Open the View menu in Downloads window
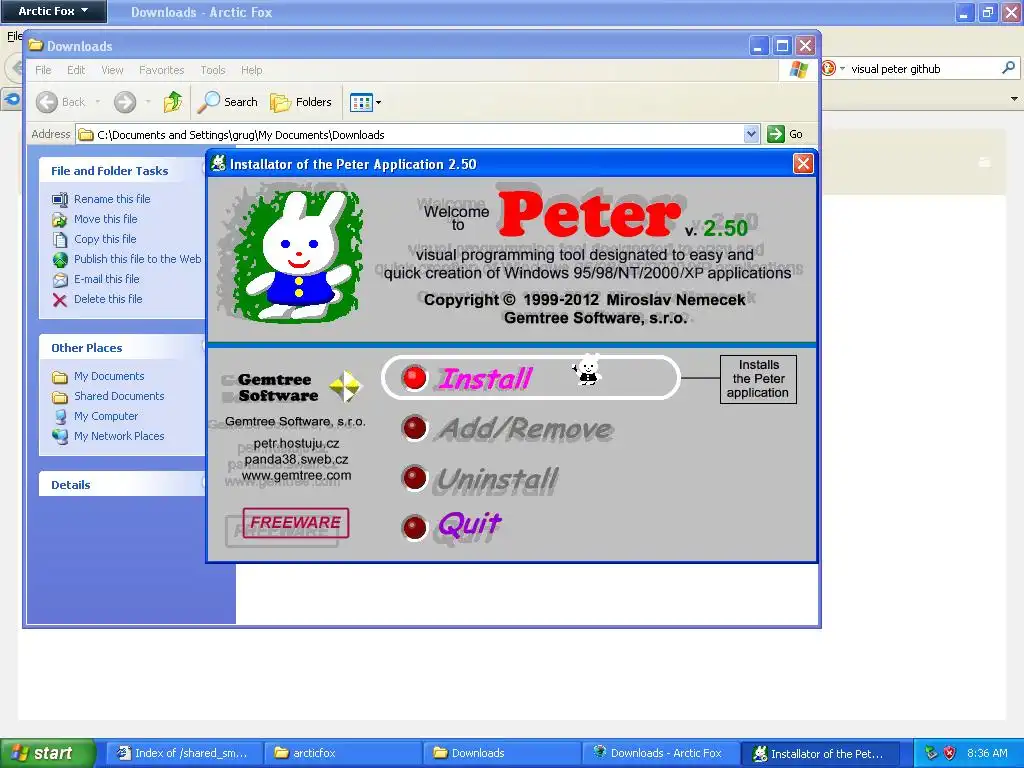This screenshot has height=768, width=1024. (112, 70)
